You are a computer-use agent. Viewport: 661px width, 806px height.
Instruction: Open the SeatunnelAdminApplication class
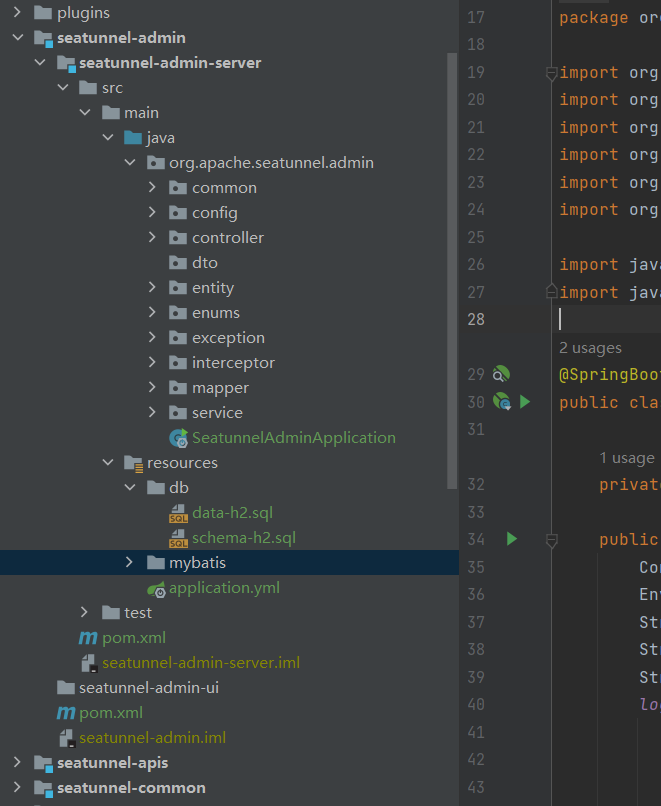294,438
